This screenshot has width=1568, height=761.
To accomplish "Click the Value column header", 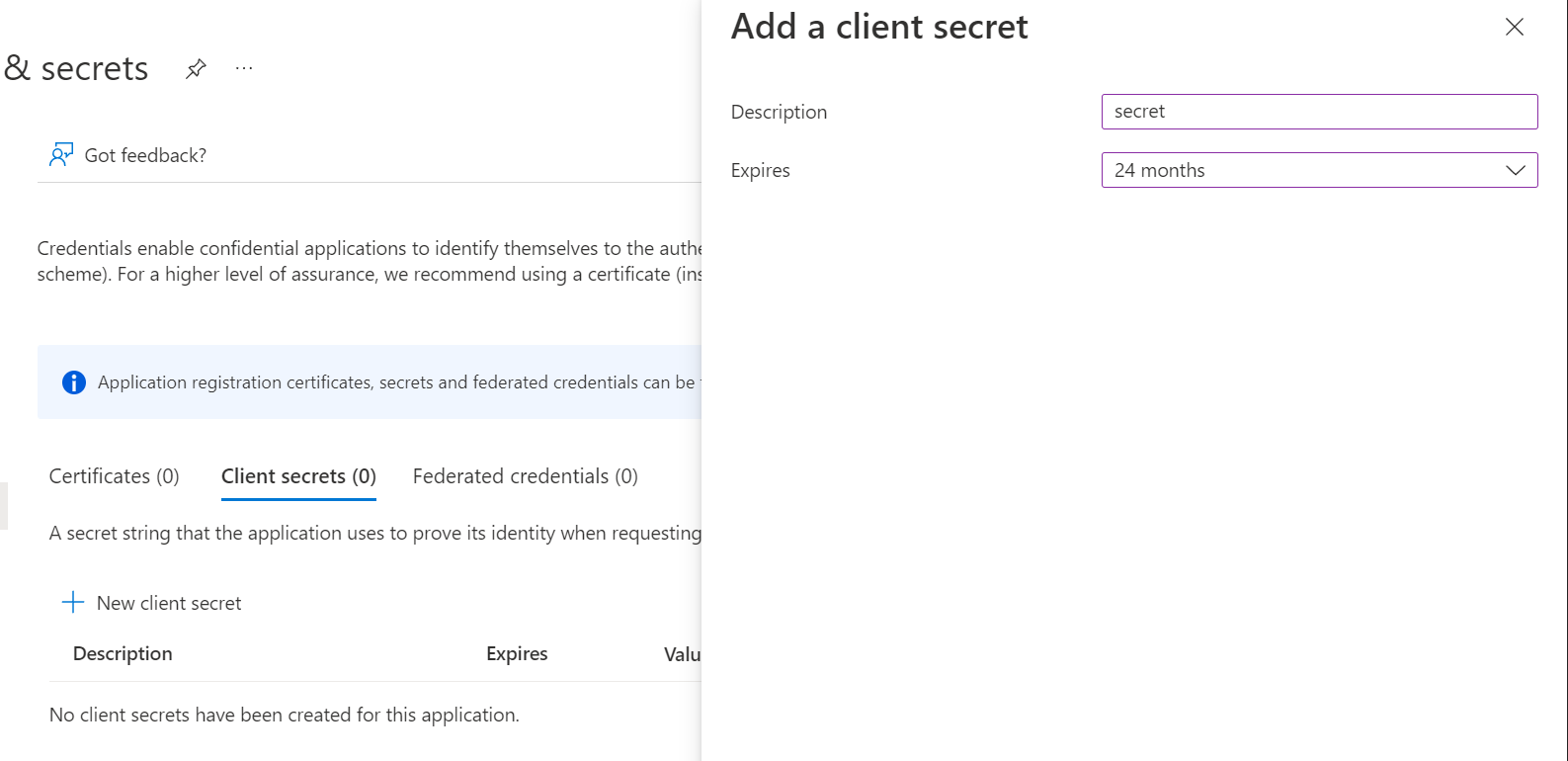I will (x=682, y=654).
